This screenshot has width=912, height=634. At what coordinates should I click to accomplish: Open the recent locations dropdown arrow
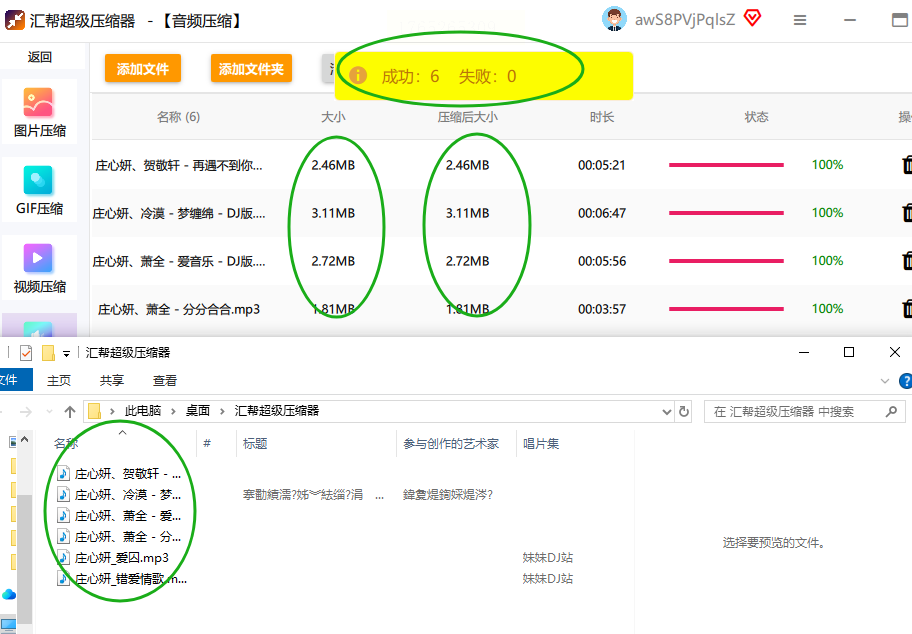tap(49, 412)
